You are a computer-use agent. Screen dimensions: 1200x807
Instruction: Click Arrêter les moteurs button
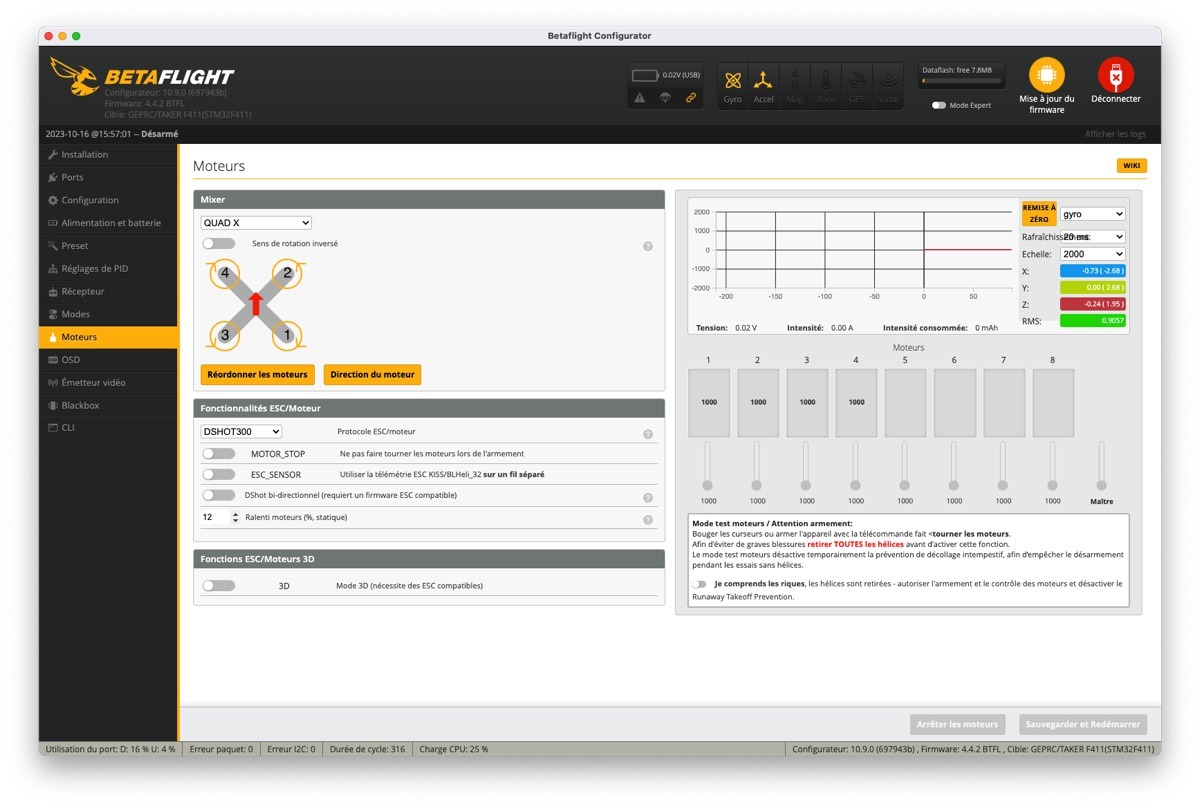point(958,724)
